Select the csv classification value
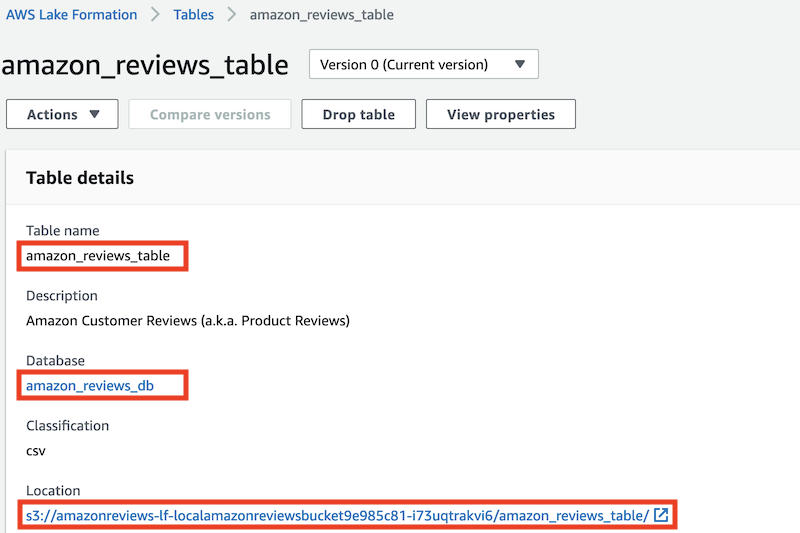The height and width of the screenshot is (533, 800). (x=36, y=451)
